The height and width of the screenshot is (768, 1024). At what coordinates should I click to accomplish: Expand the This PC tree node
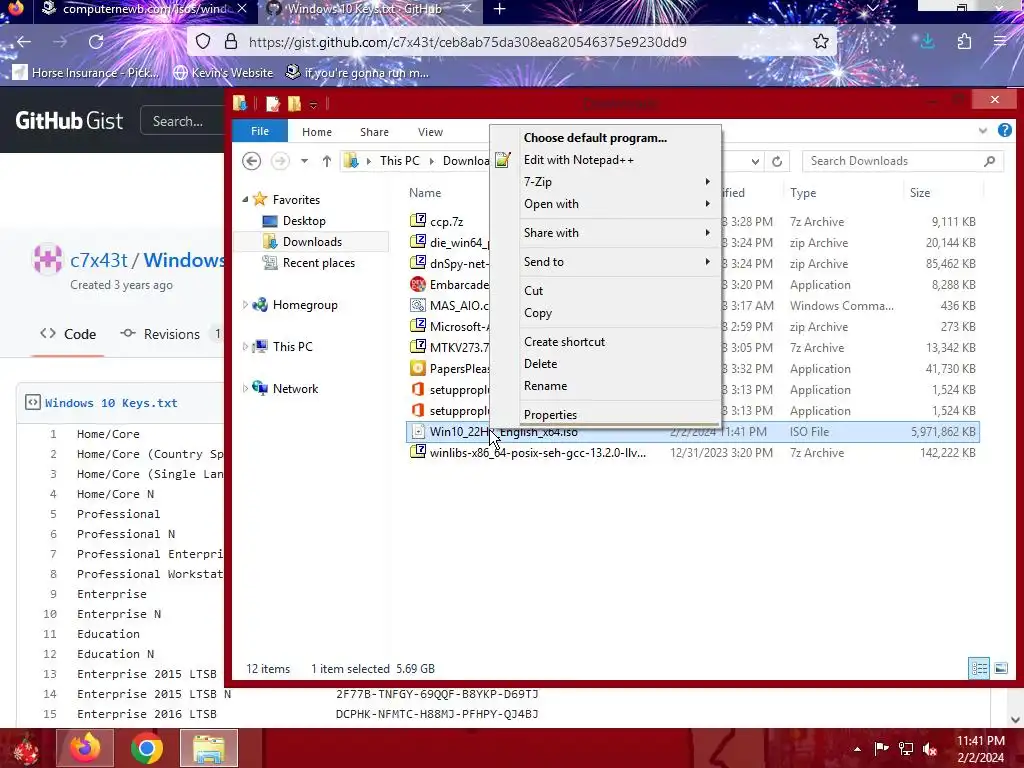[245, 346]
